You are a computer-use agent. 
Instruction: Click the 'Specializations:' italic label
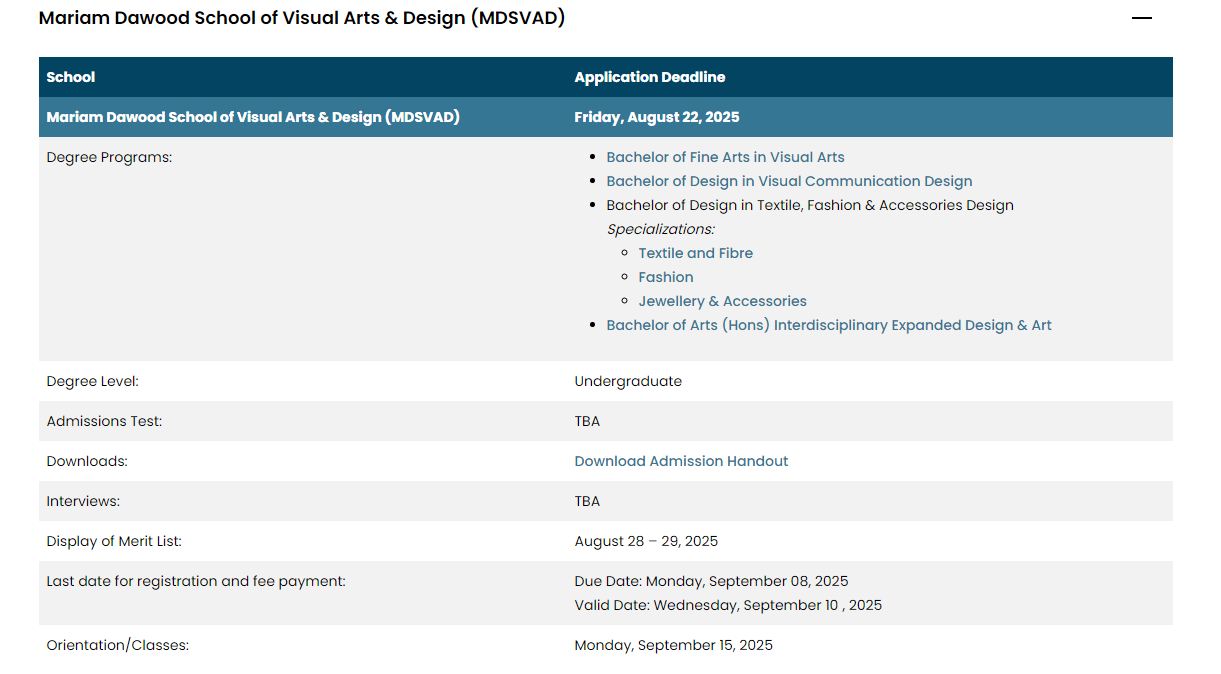point(661,229)
